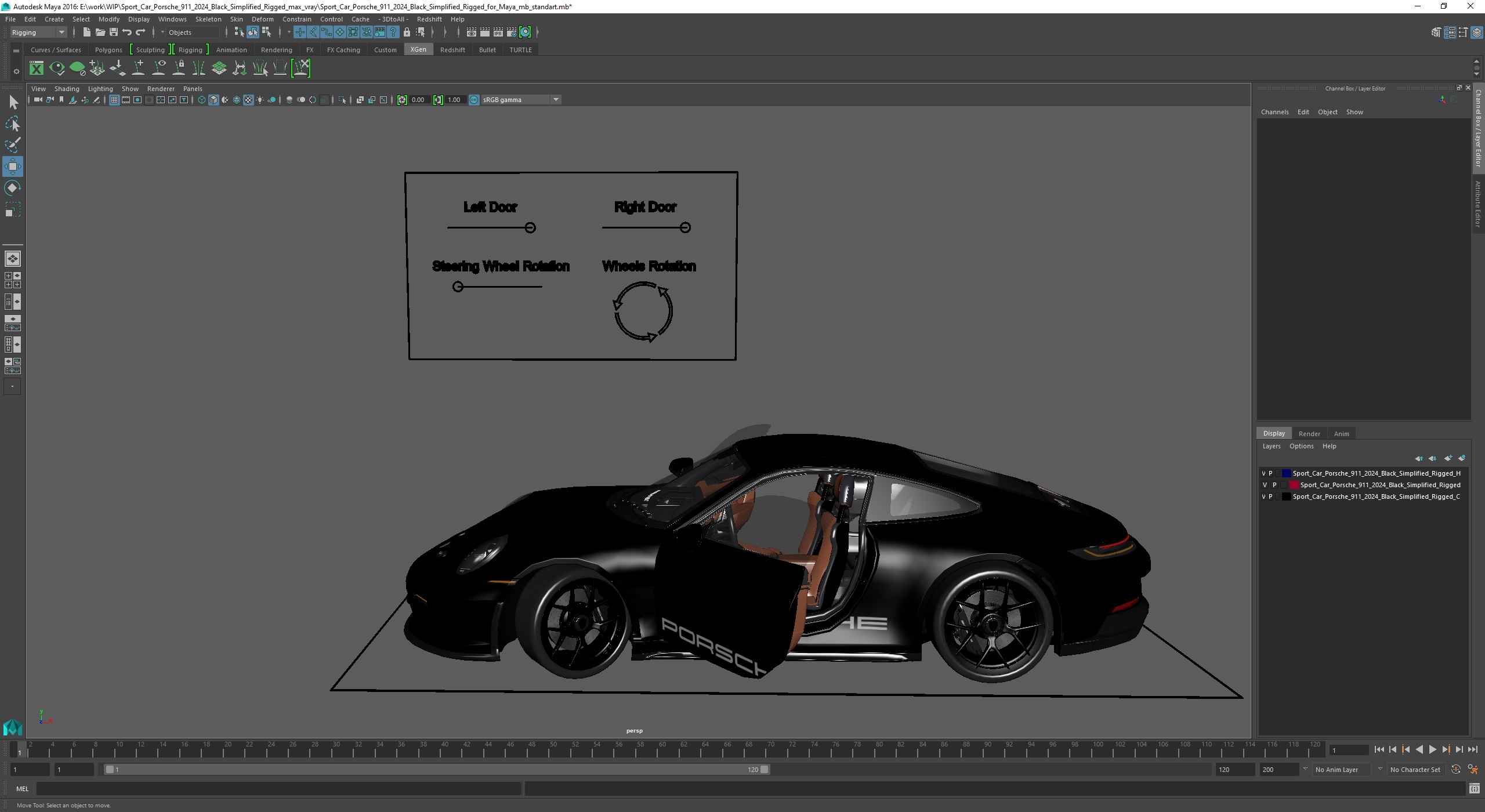
Task: Open Options menu in Layer Editor
Action: pos(1301,447)
